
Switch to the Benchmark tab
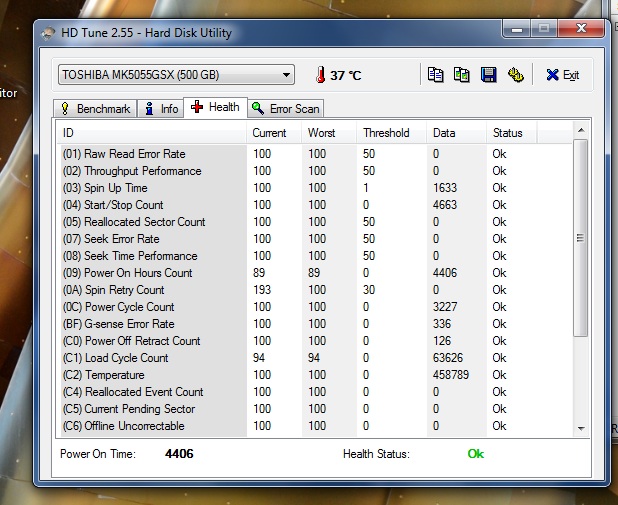[x=95, y=108]
